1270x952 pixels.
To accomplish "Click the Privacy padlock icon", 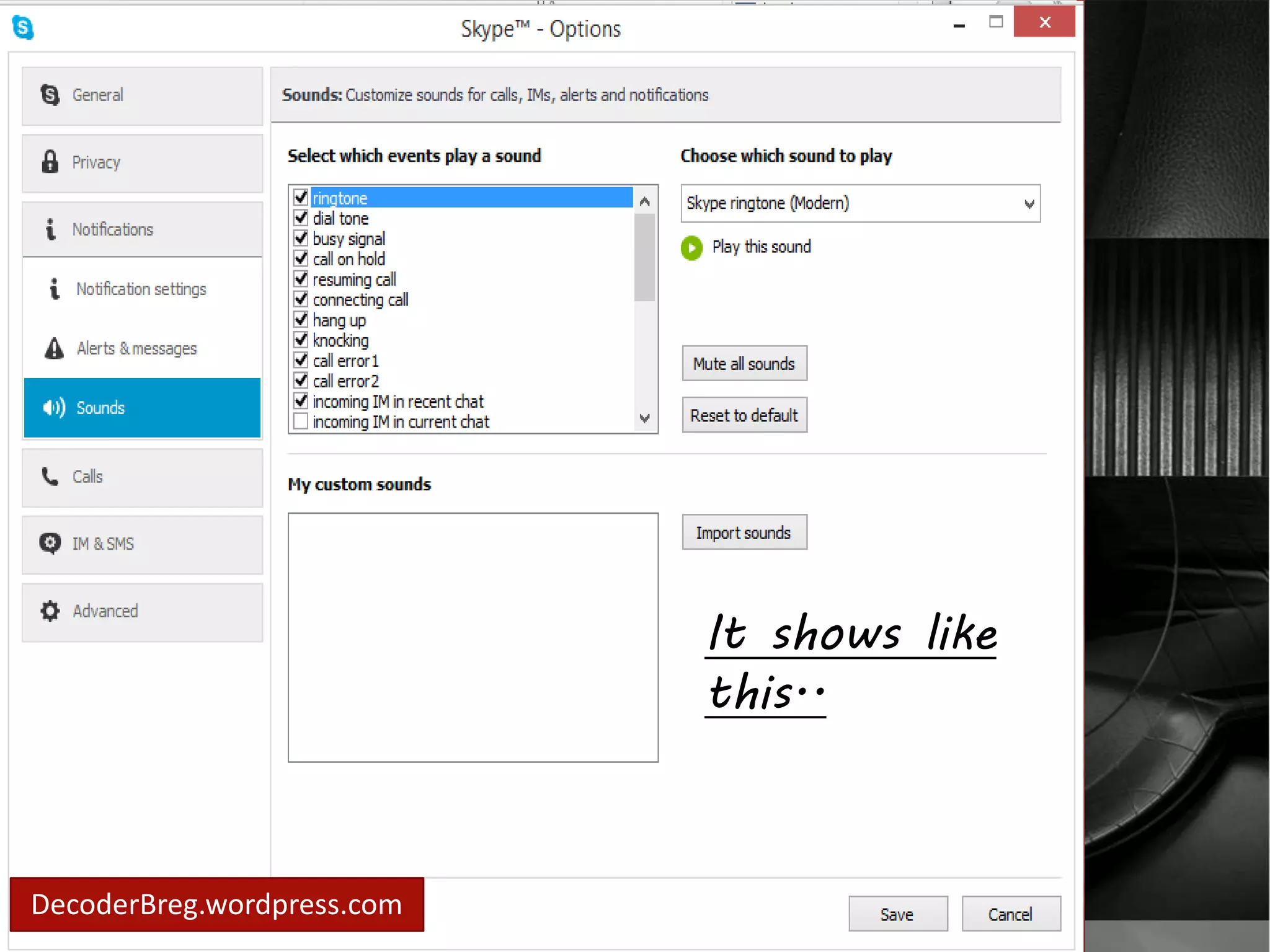I will click(50, 162).
